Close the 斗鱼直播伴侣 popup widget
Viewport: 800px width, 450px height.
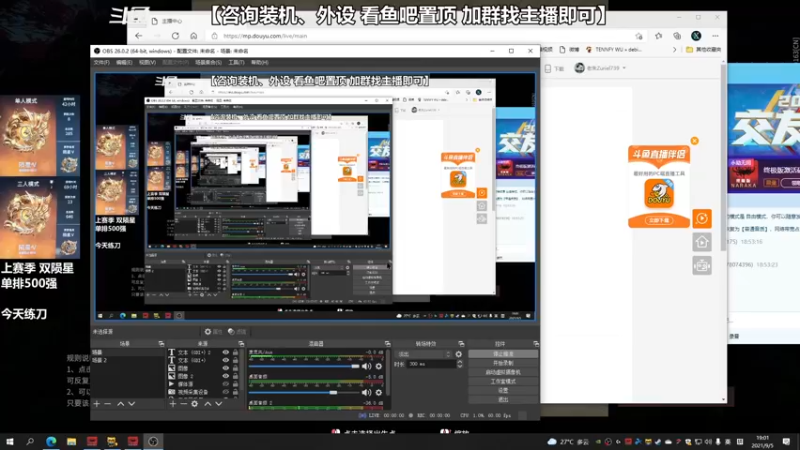tap(694, 141)
